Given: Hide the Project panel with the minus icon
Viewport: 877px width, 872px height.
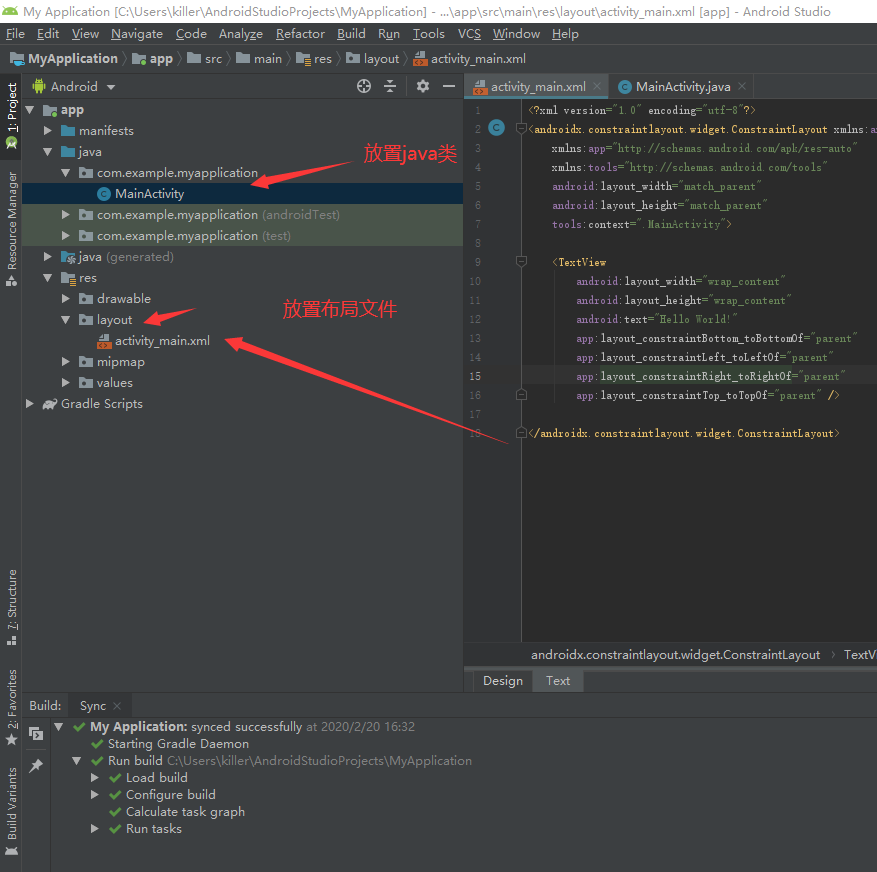Looking at the screenshot, I should [449, 86].
